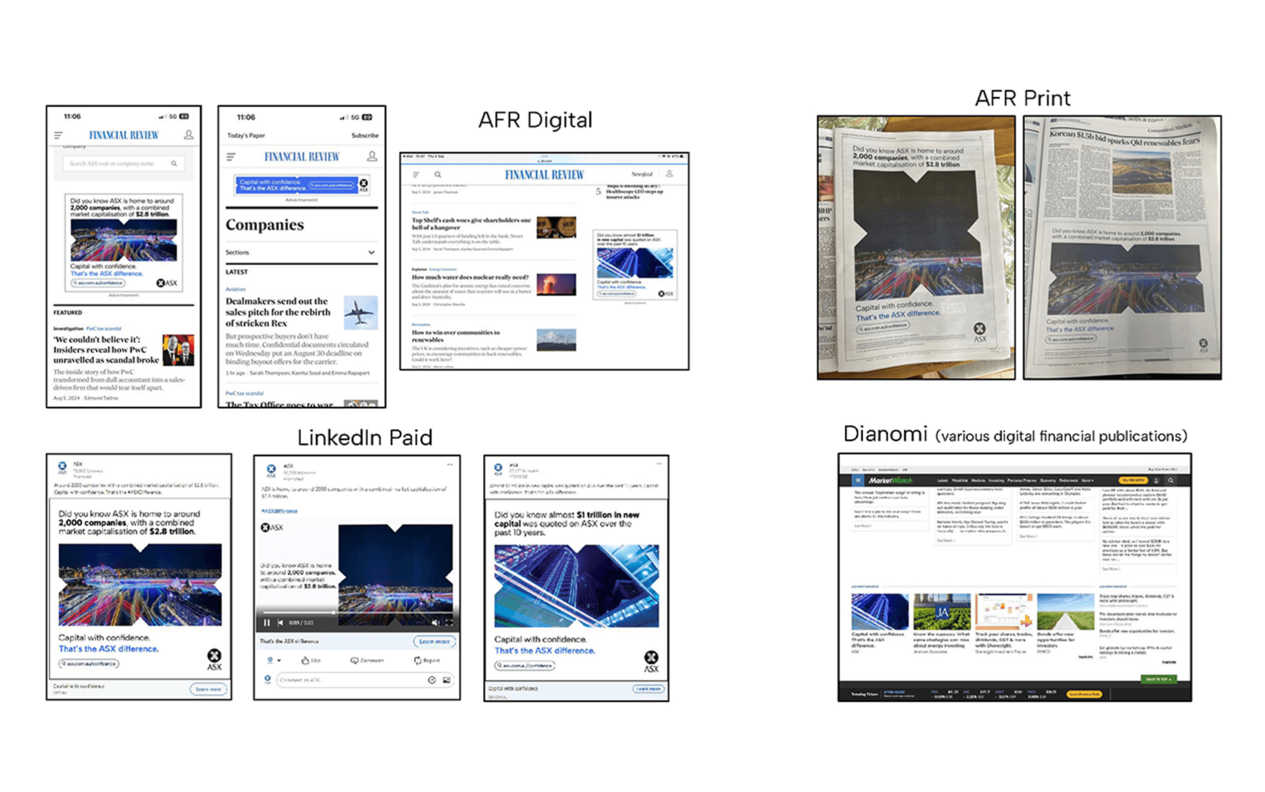Click the yellow button in MarketWatch ticker bar
Viewport: 1265px width, 792px height.
[x=1084, y=693]
